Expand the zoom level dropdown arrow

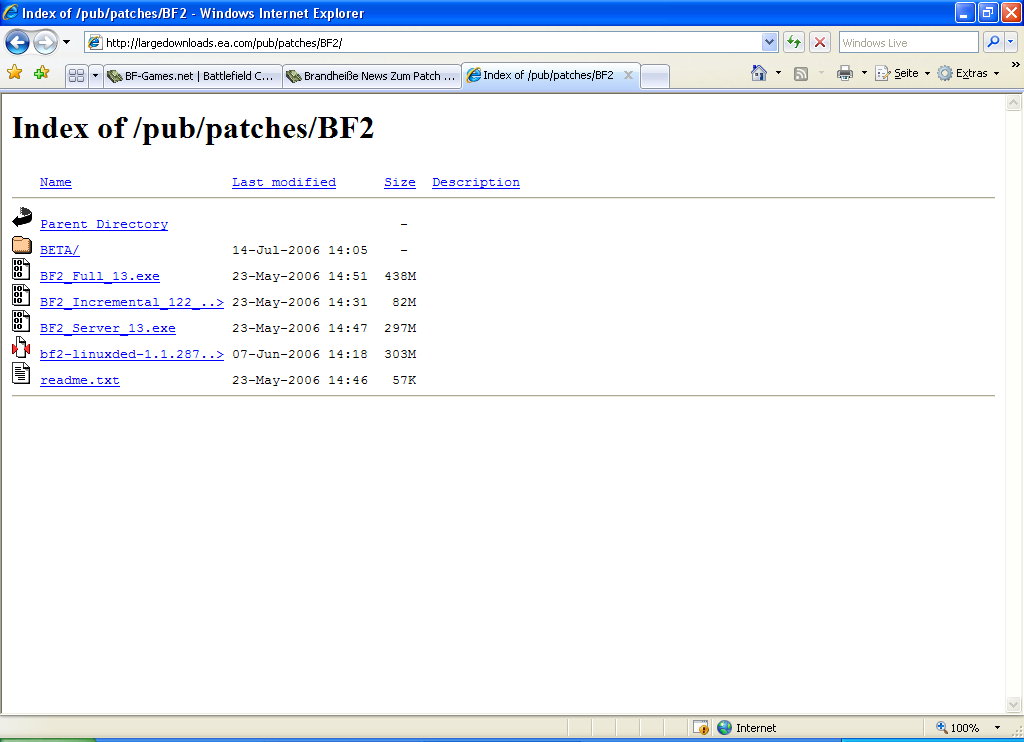tap(997, 728)
